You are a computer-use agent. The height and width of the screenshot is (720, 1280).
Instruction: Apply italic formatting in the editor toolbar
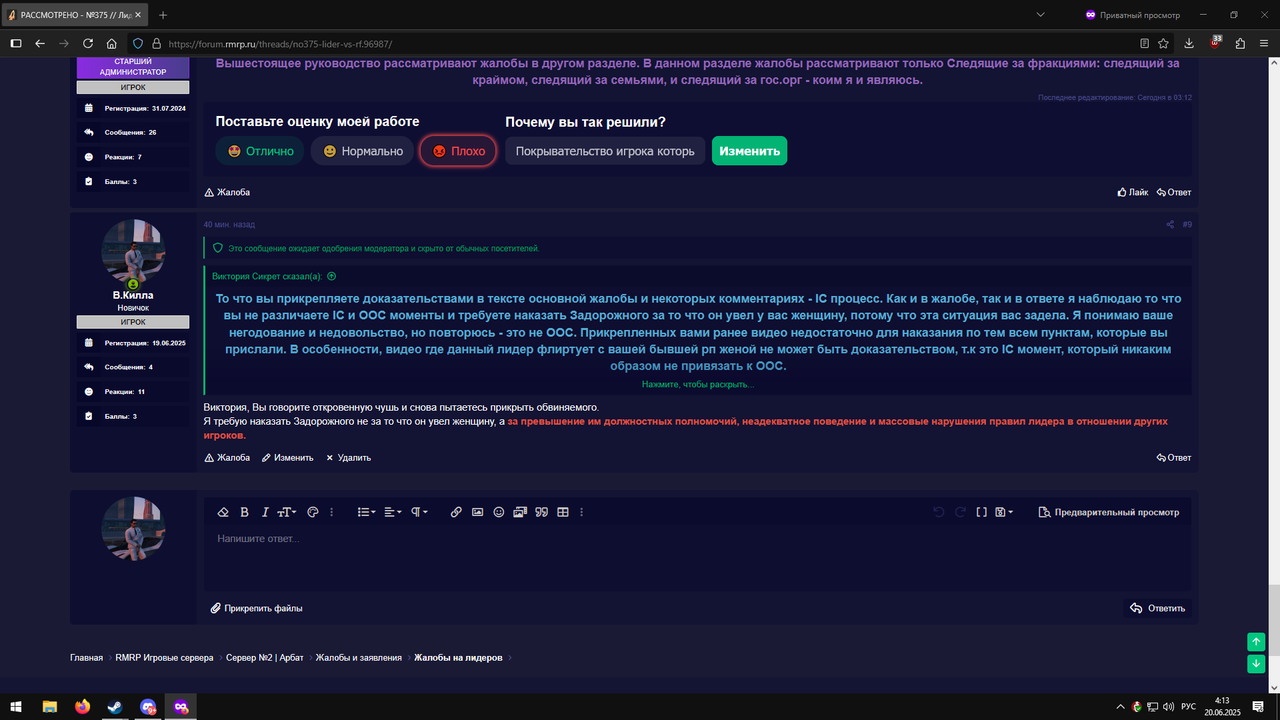264,511
